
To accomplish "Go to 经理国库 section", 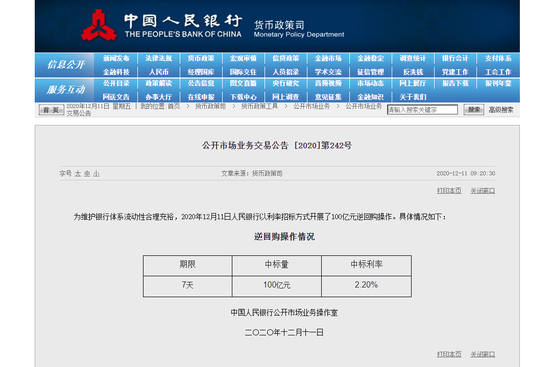I will (x=201, y=72).
